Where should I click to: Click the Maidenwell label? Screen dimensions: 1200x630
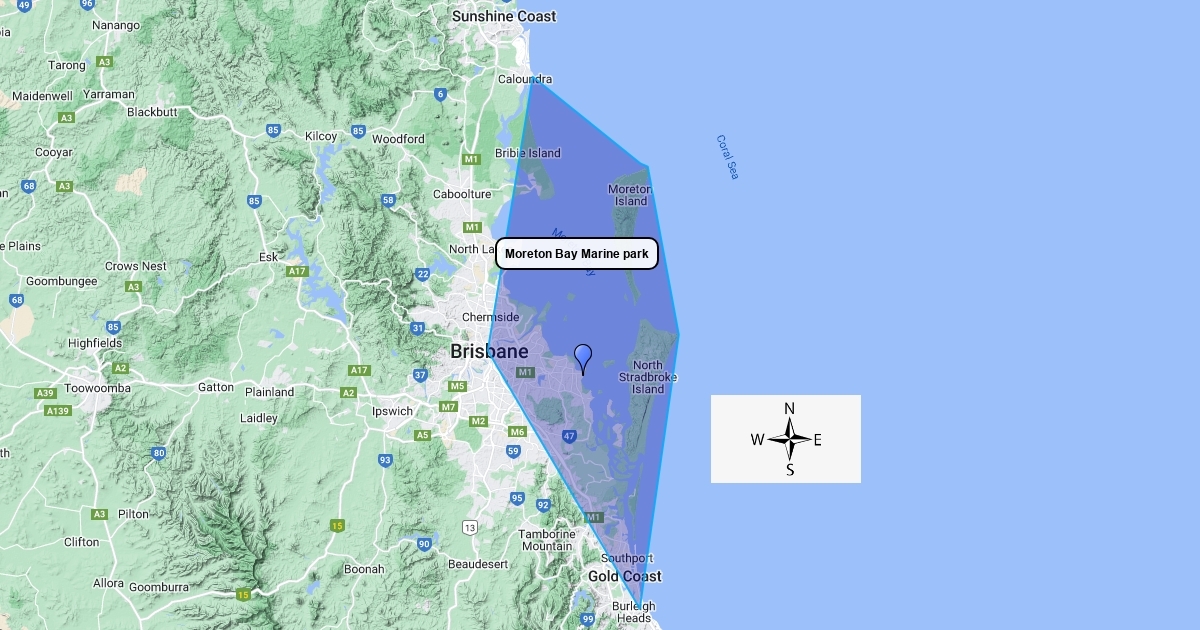pyautogui.click(x=42, y=96)
